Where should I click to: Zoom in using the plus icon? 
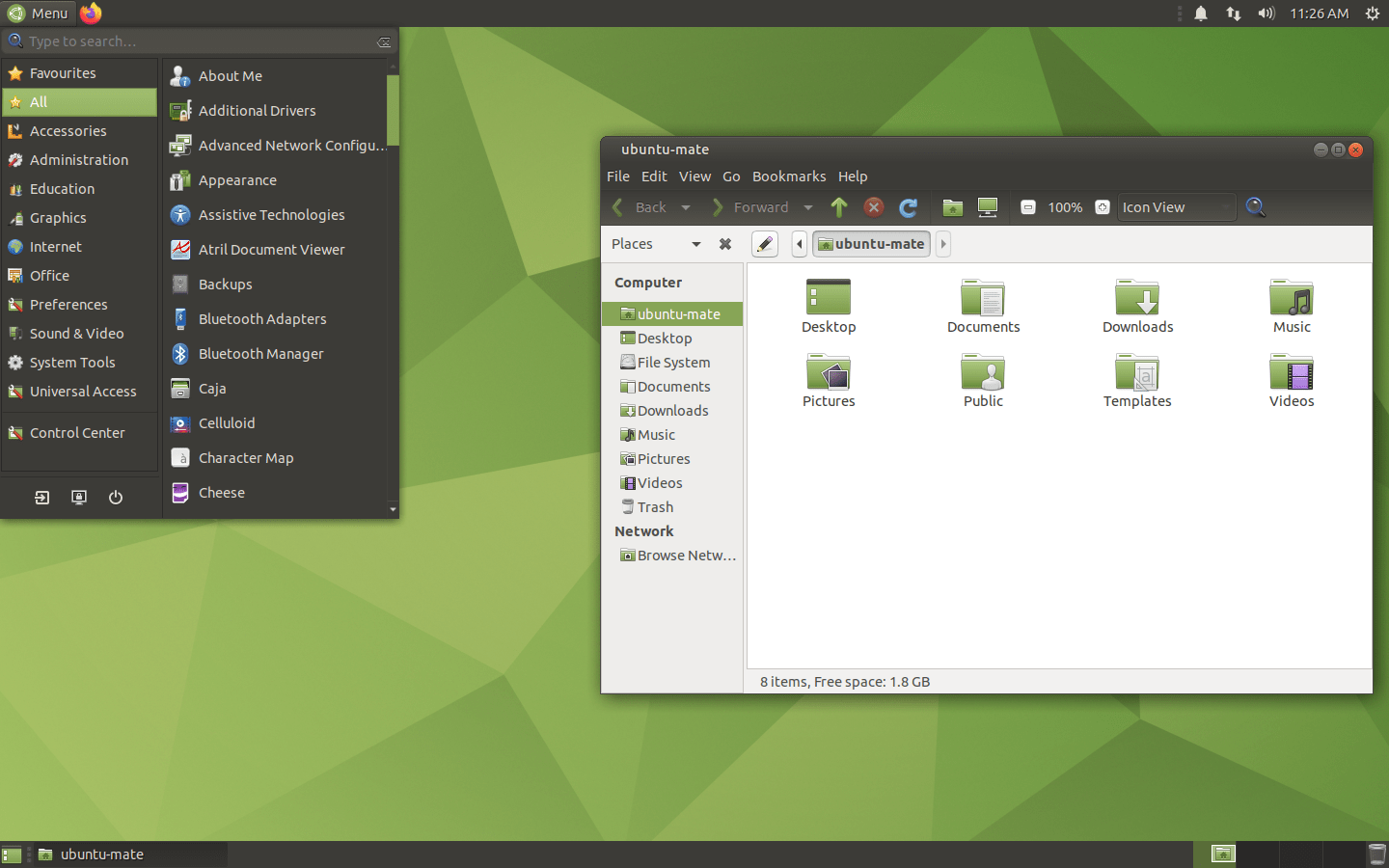(1103, 207)
